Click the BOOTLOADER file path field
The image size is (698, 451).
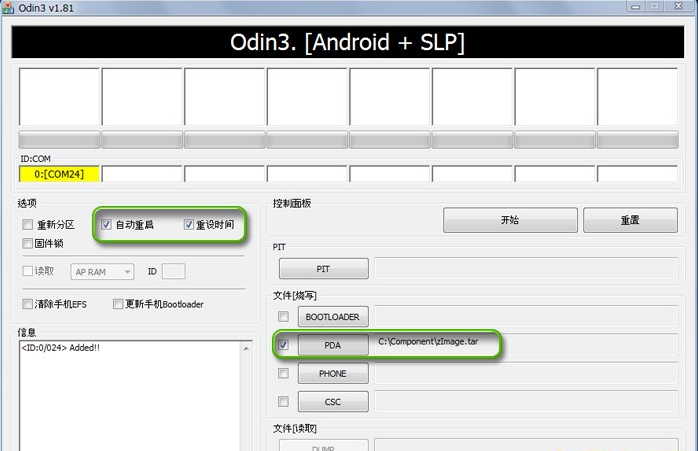[x=526, y=316]
